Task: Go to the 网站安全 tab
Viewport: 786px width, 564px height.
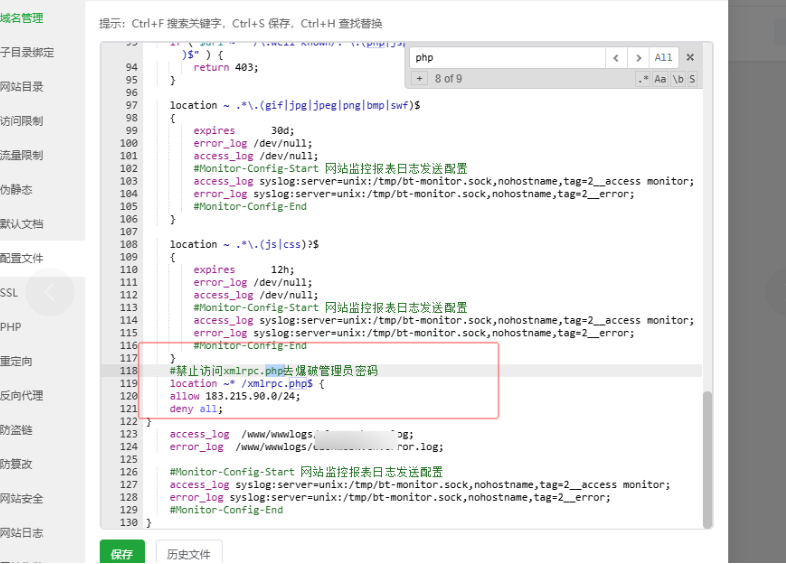Action: pyautogui.click(x=21, y=498)
